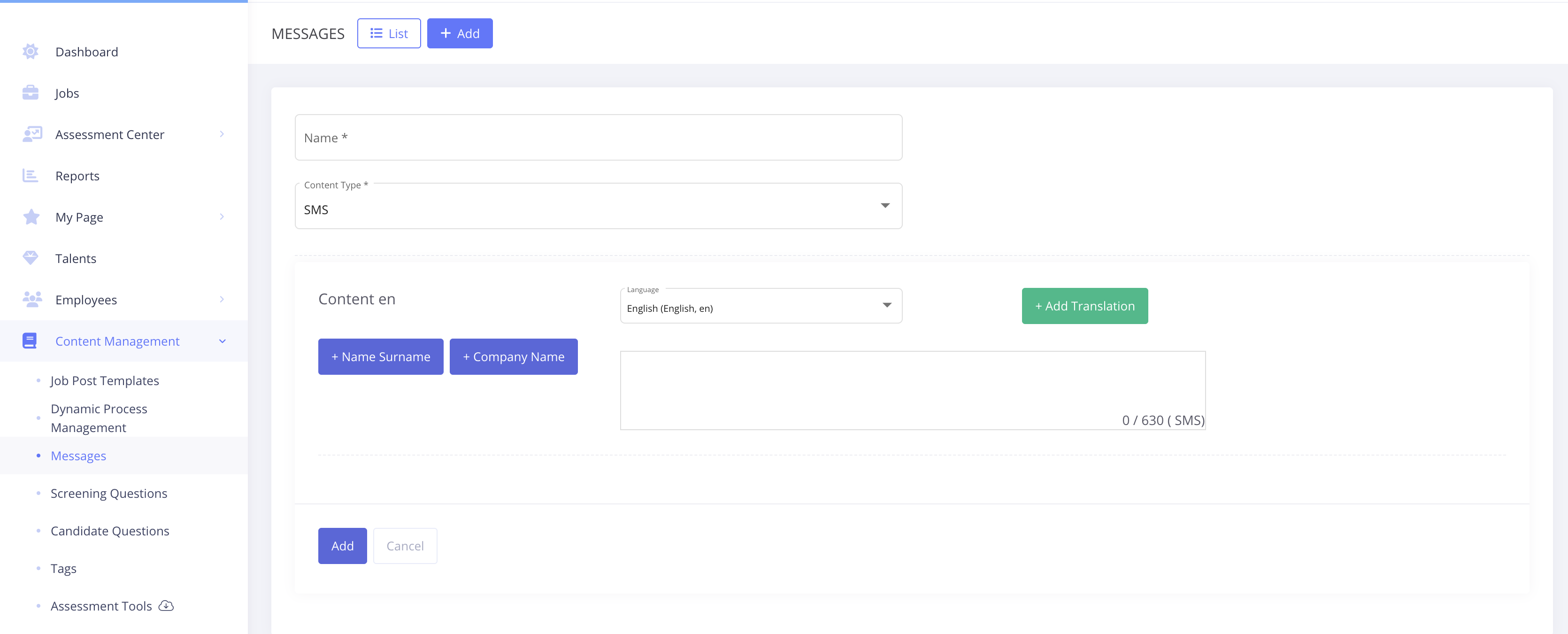Open the Language dropdown
The height and width of the screenshot is (634, 1568).
[x=760, y=306]
